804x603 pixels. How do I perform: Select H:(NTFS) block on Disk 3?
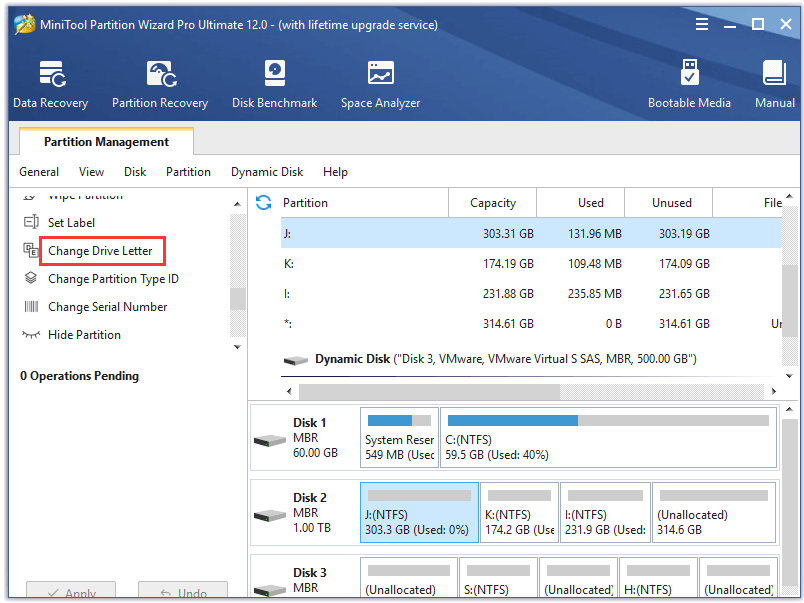point(658,577)
